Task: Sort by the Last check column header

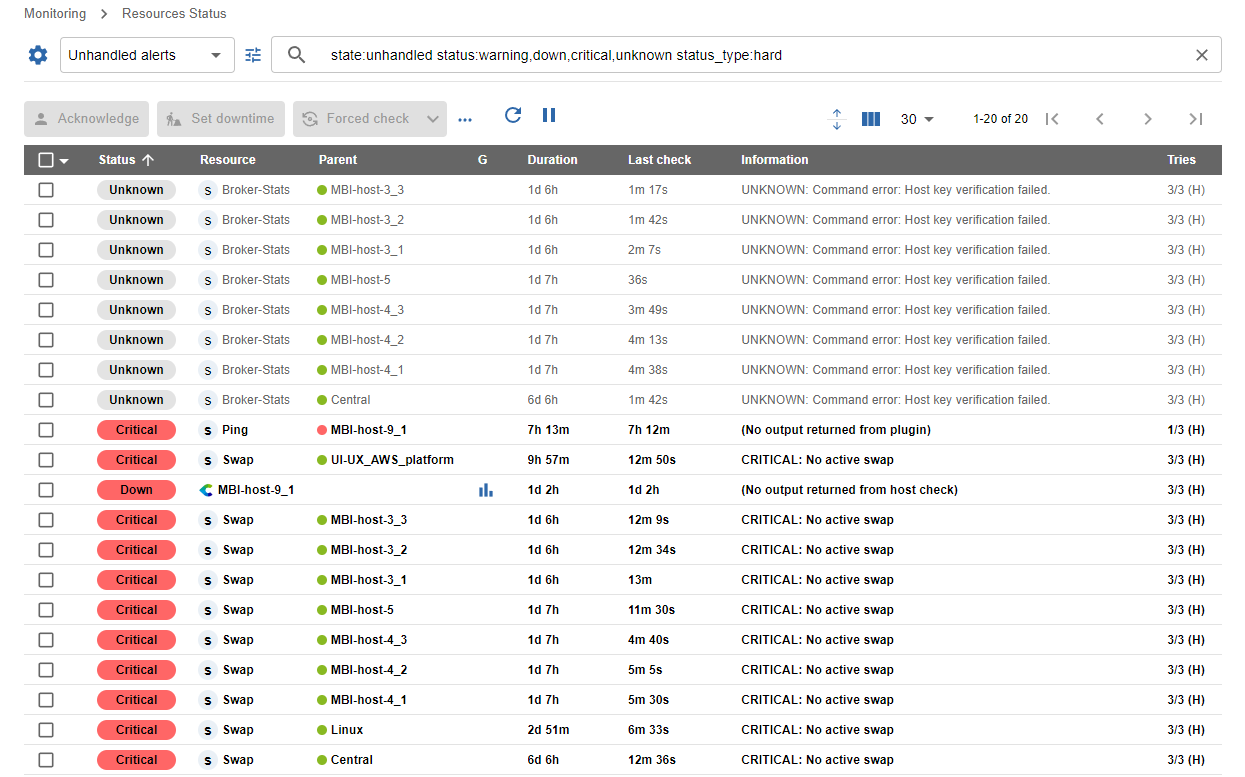Action: 659,160
